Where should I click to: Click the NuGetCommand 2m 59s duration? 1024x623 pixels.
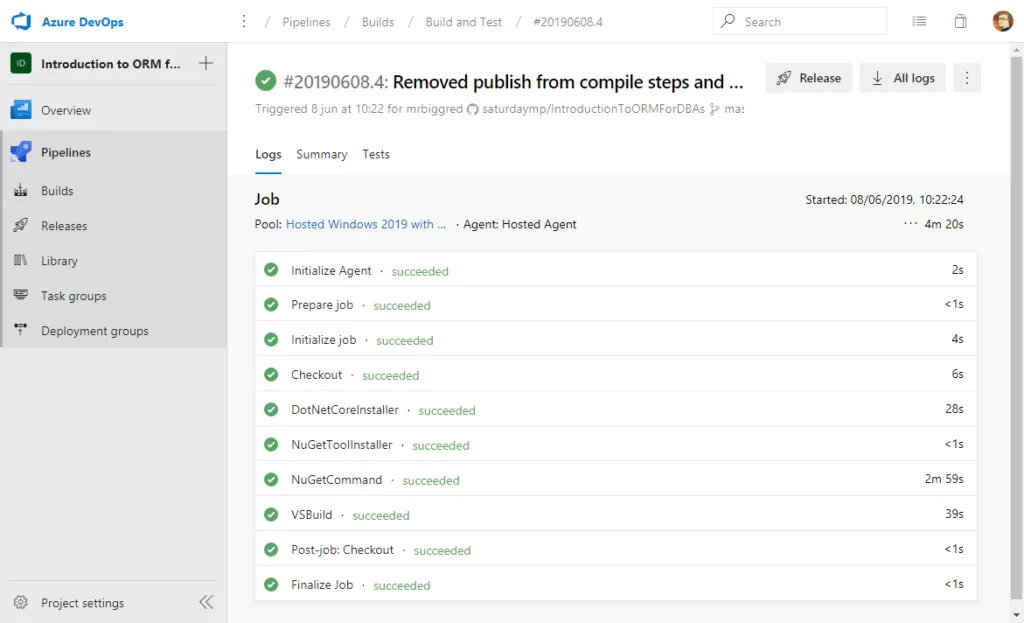pos(944,479)
